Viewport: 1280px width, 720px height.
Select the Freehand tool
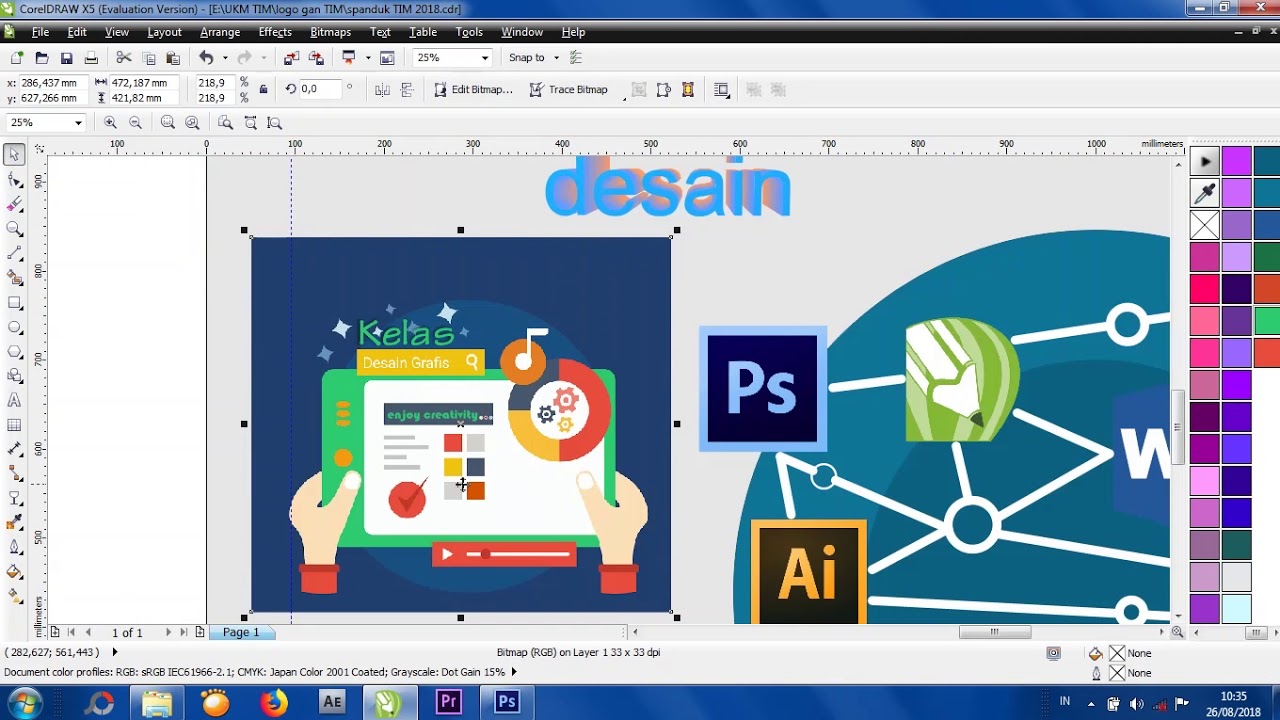point(14,253)
